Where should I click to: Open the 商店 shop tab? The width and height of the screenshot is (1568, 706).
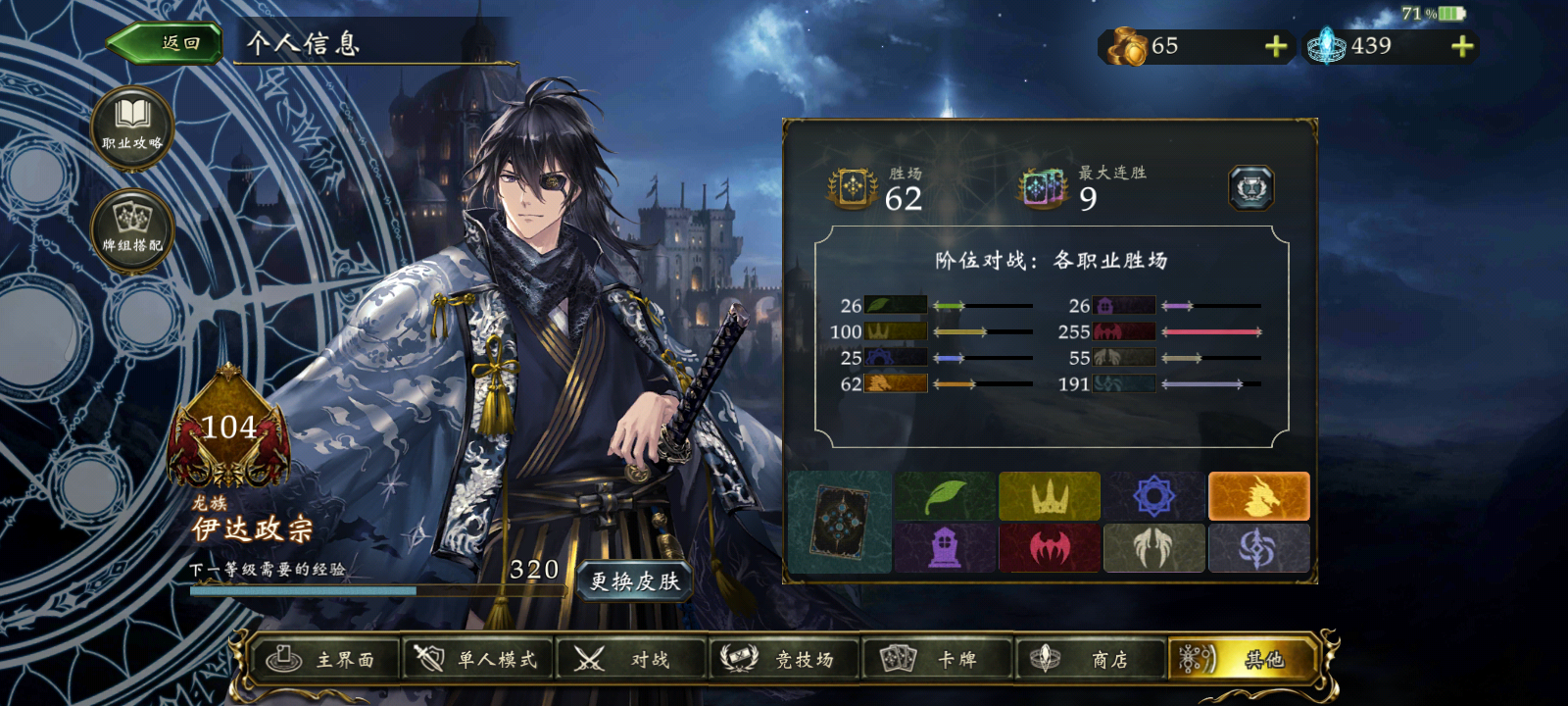[1090, 659]
